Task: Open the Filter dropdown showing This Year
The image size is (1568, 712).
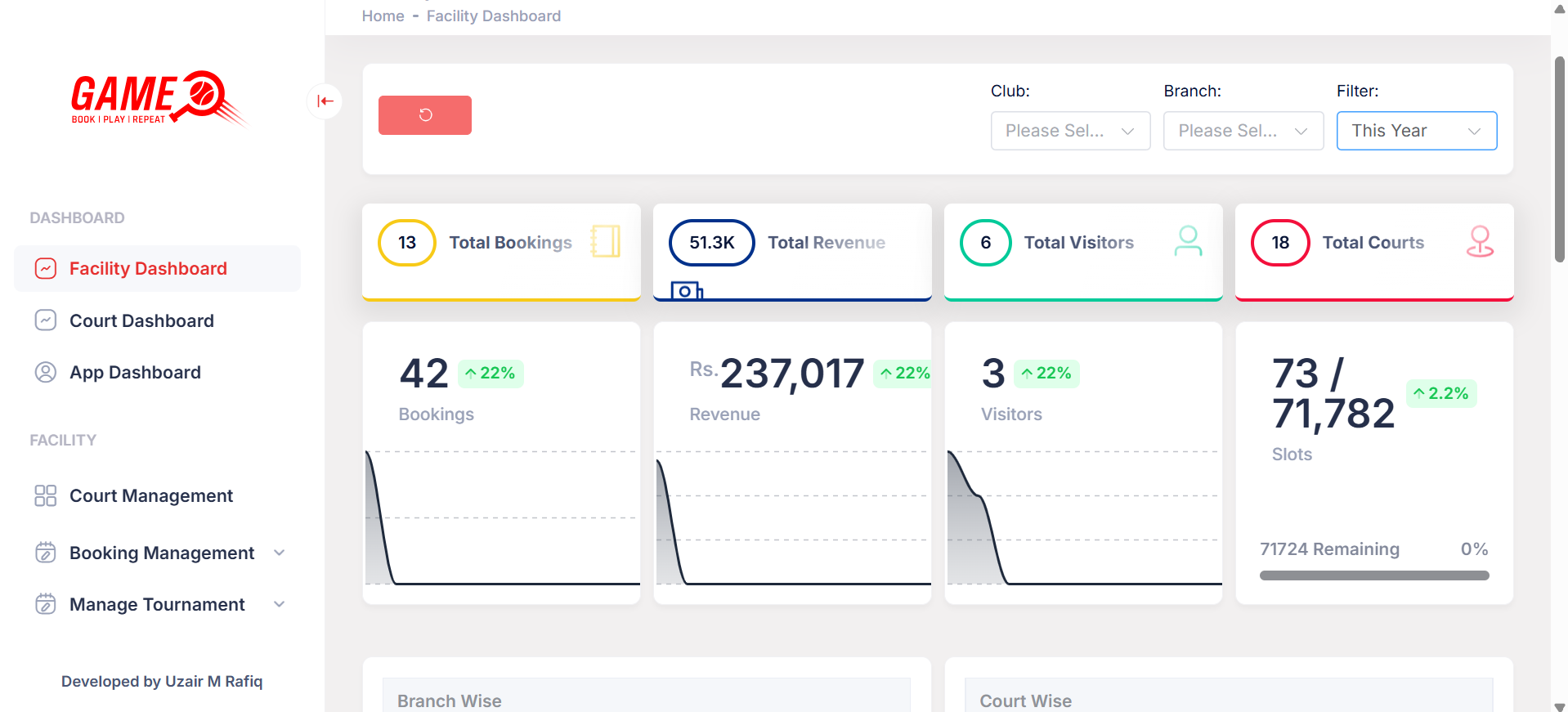Action: (1417, 131)
